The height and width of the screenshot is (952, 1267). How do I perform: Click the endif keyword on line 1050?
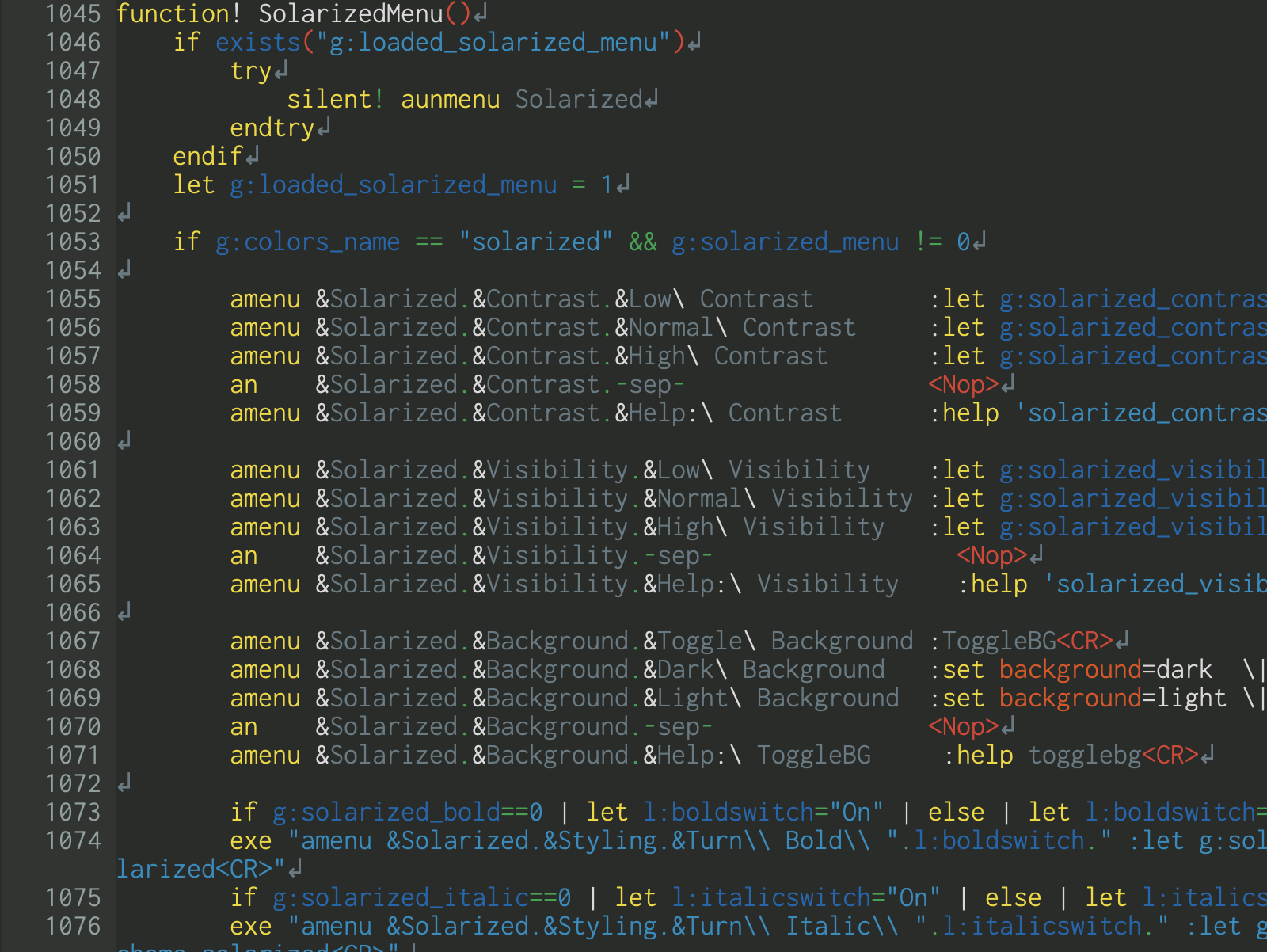click(x=208, y=156)
